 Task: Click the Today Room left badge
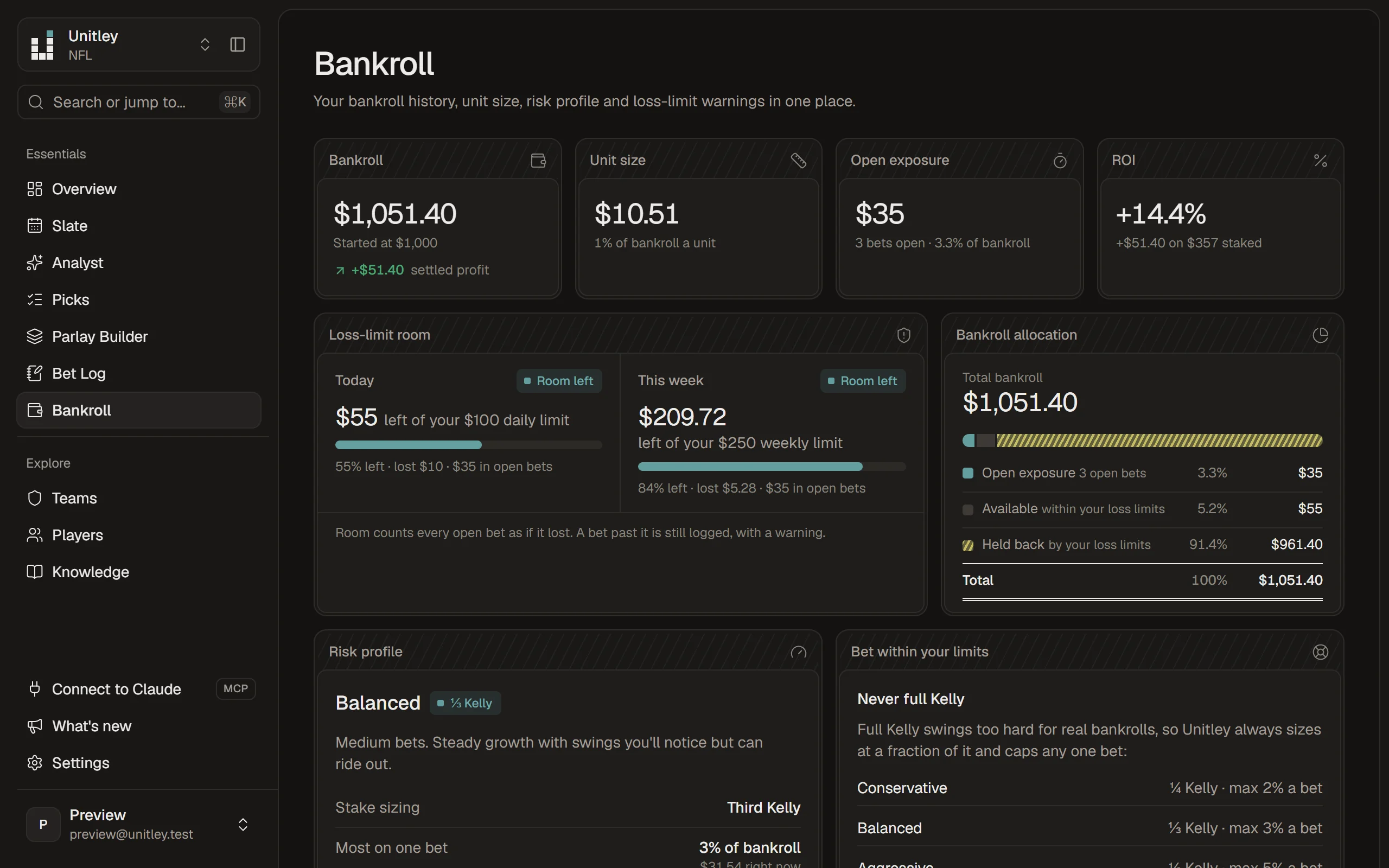[x=559, y=381]
